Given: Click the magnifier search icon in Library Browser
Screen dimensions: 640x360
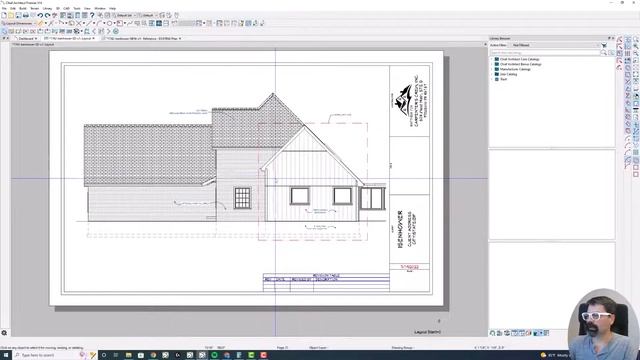Looking at the screenshot, I should pyautogui.click(x=604, y=53).
